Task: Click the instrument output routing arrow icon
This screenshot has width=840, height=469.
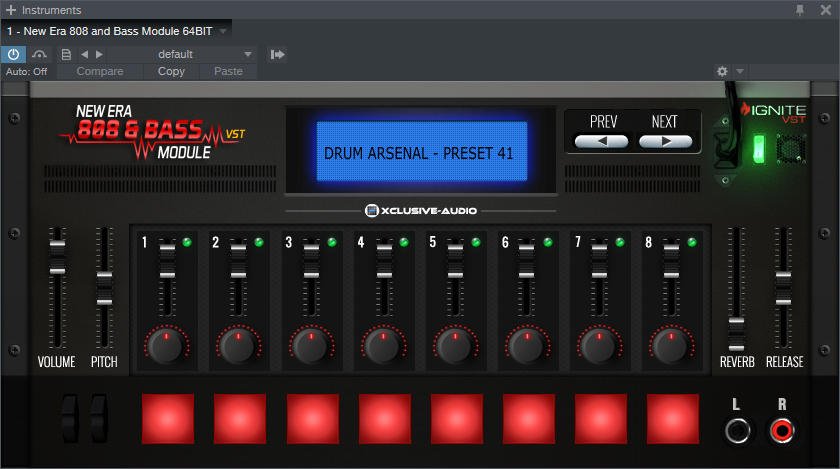Action: coord(278,54)
